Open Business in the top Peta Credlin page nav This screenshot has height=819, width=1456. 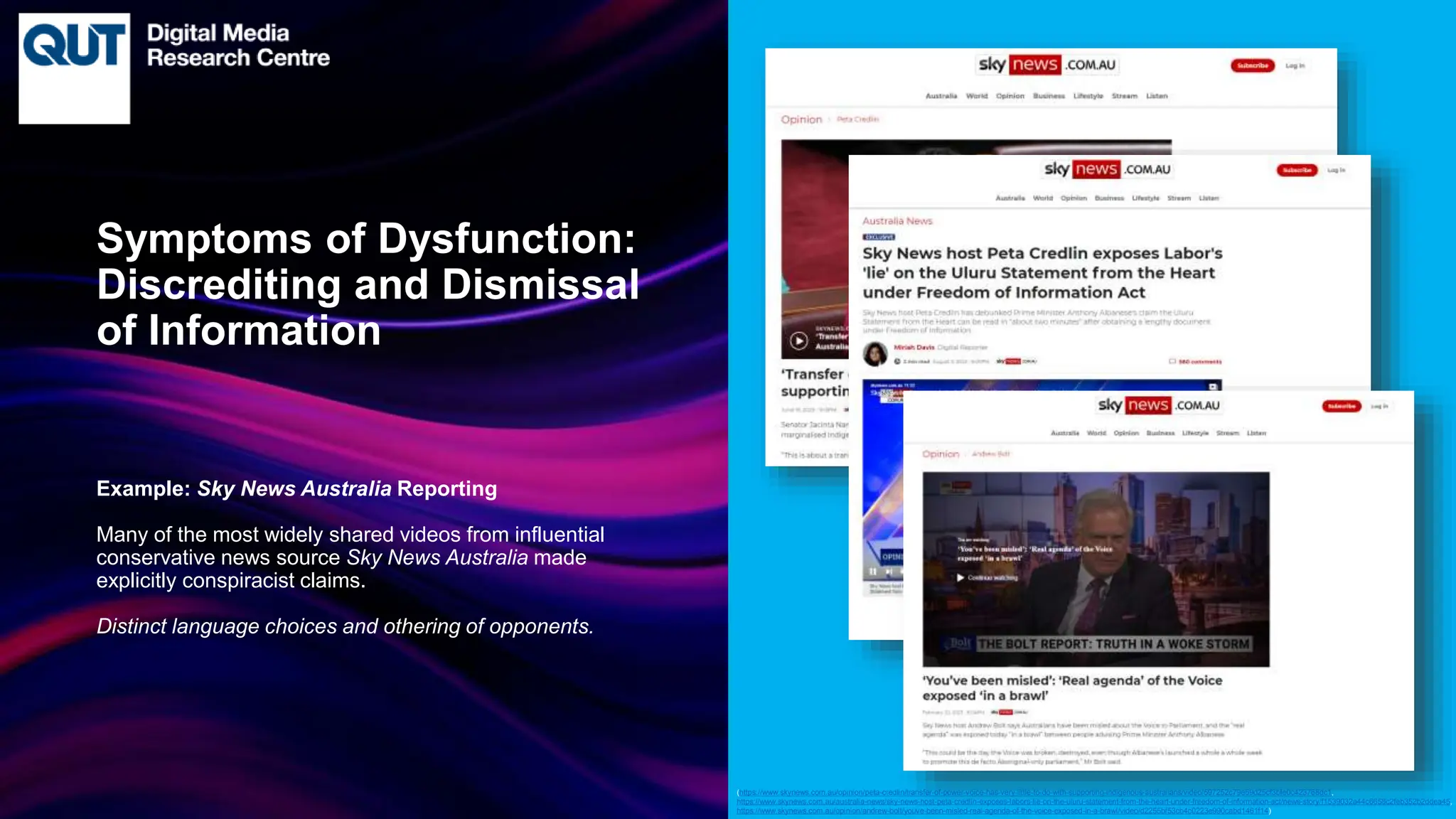click(x=1049, y=96)
